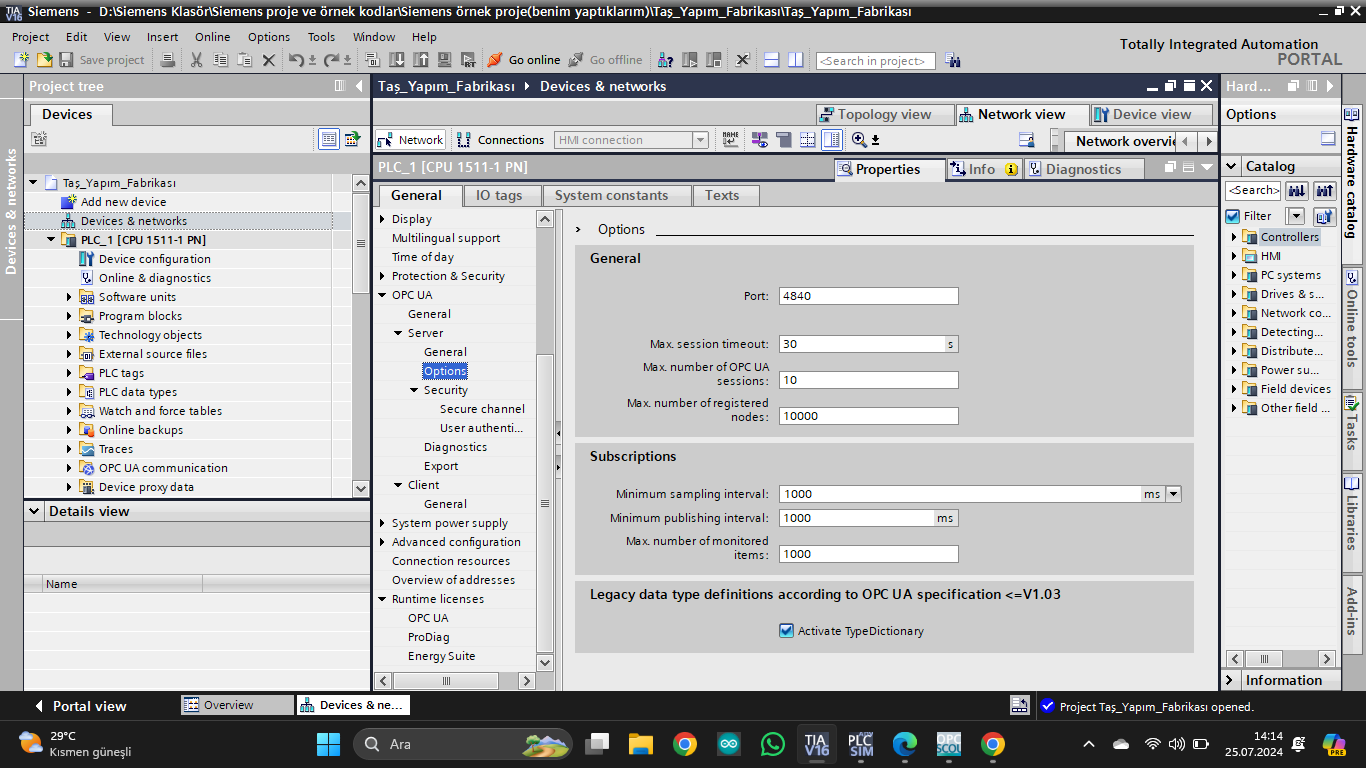The height and width of the screenshot is (768, 1366).
Task: Click the Port input field
Action: (x=869, y=296)
